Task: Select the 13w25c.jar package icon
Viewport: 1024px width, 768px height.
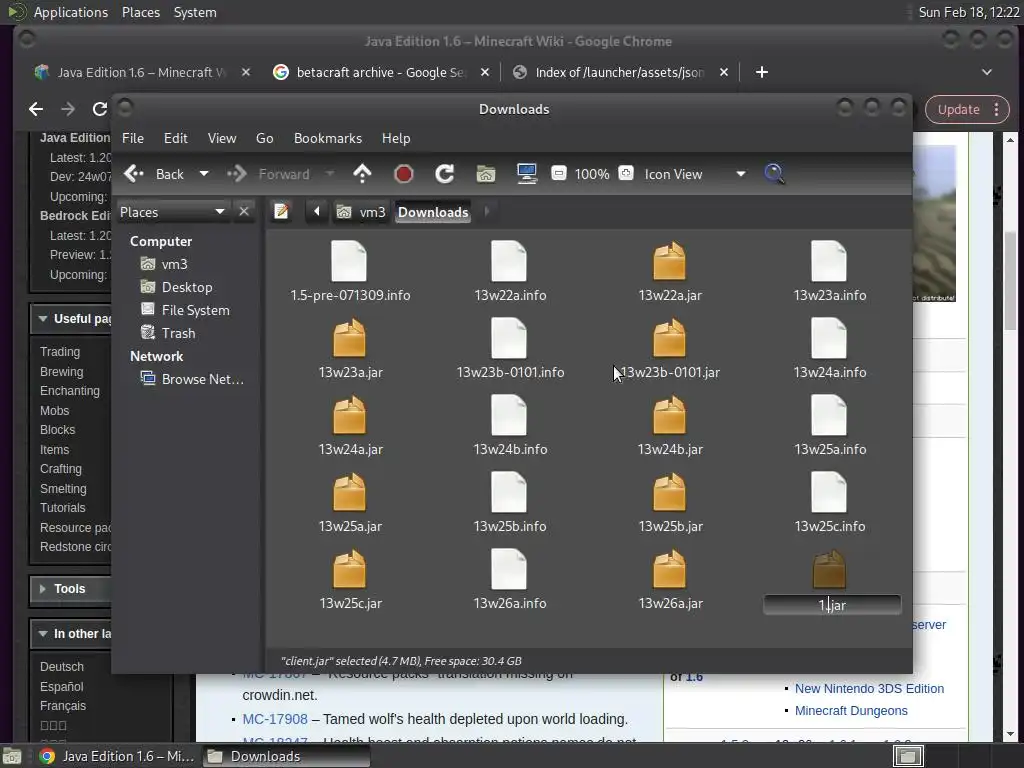Action: point(349,569)
